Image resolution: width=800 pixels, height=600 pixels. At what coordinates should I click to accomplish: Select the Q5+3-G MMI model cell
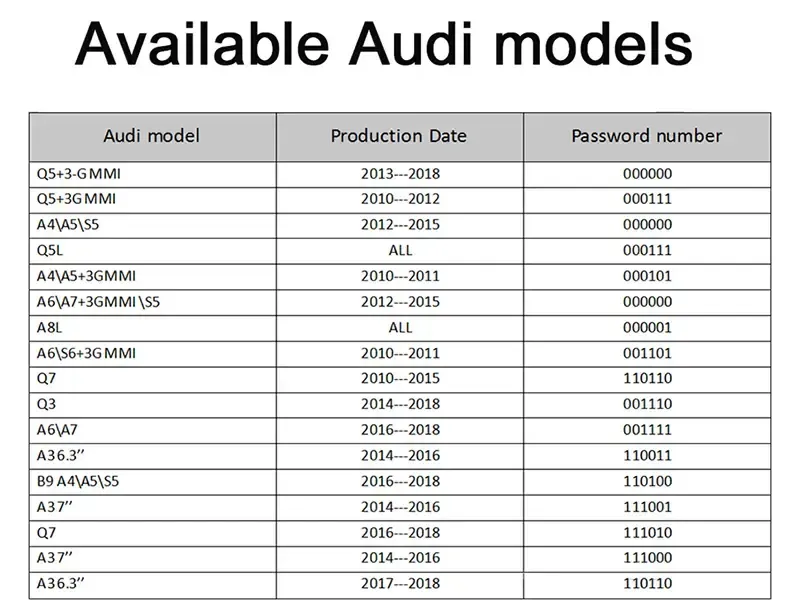[x=153, y=174]
